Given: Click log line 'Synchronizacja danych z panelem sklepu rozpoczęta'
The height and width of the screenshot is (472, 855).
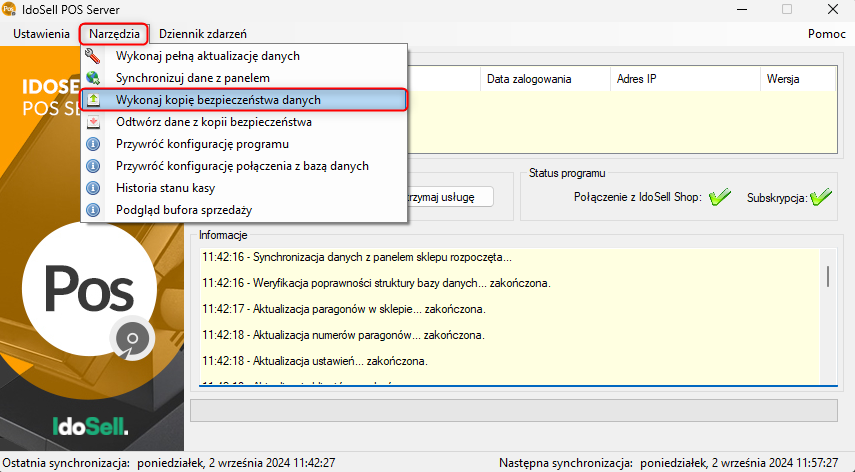Looking at the screenshot, I should 357,257.
